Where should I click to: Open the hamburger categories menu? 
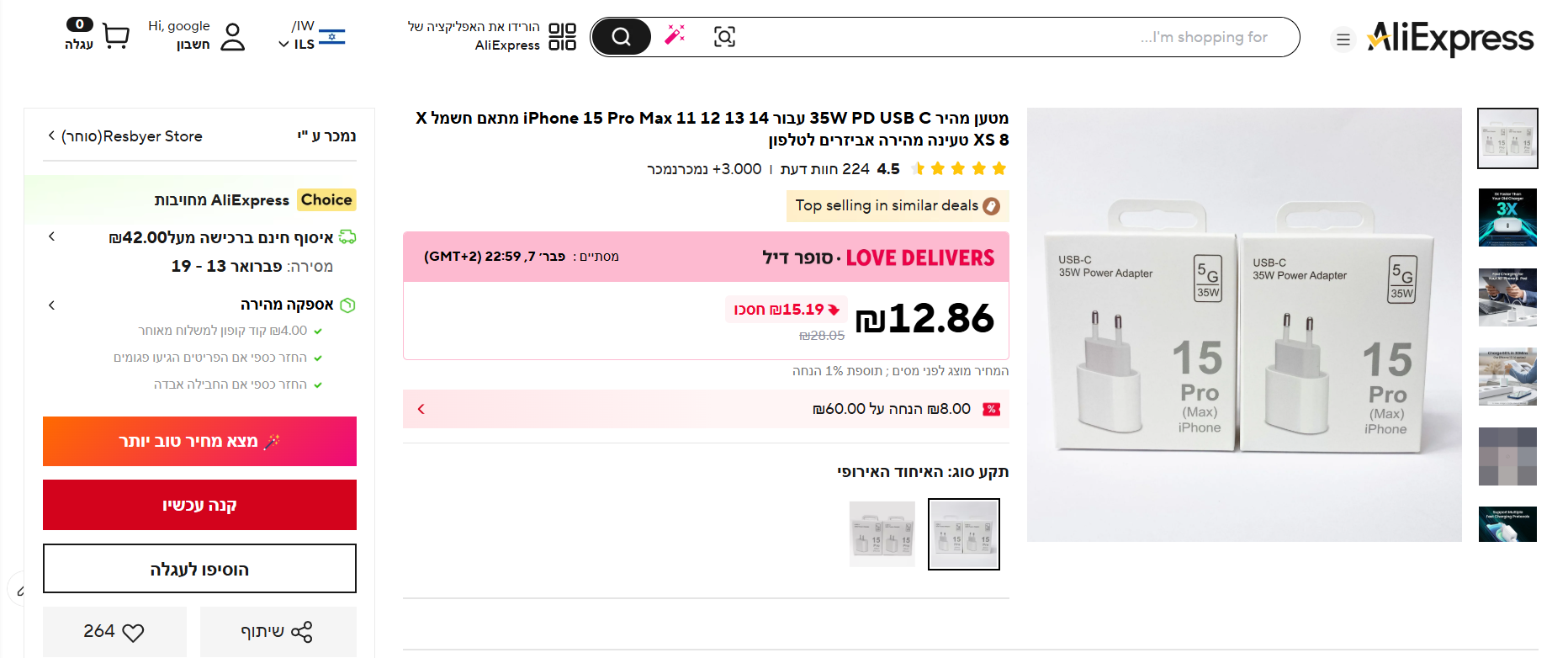click(1343, 39)
